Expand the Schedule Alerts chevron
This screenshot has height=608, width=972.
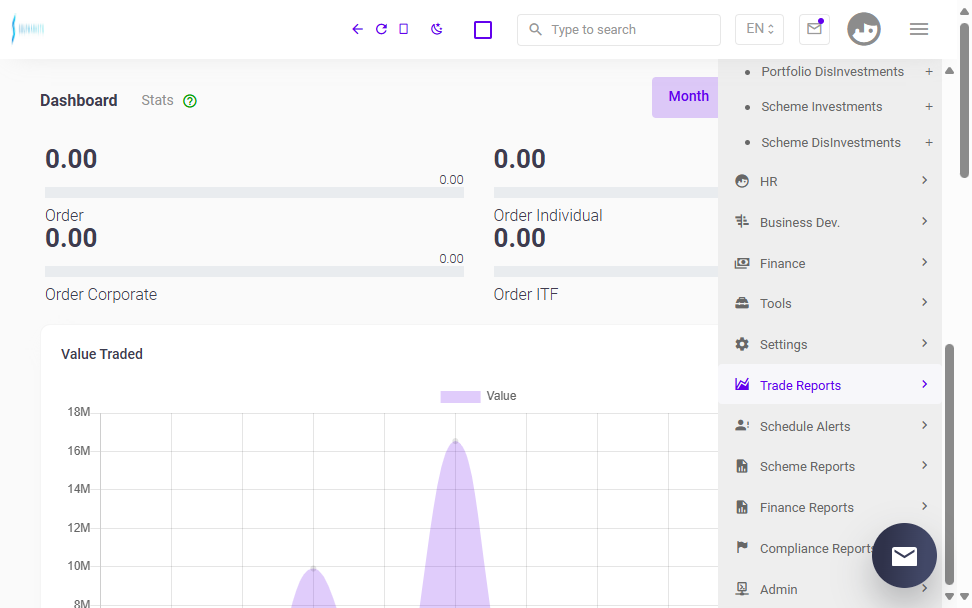[x=924, y=425]
